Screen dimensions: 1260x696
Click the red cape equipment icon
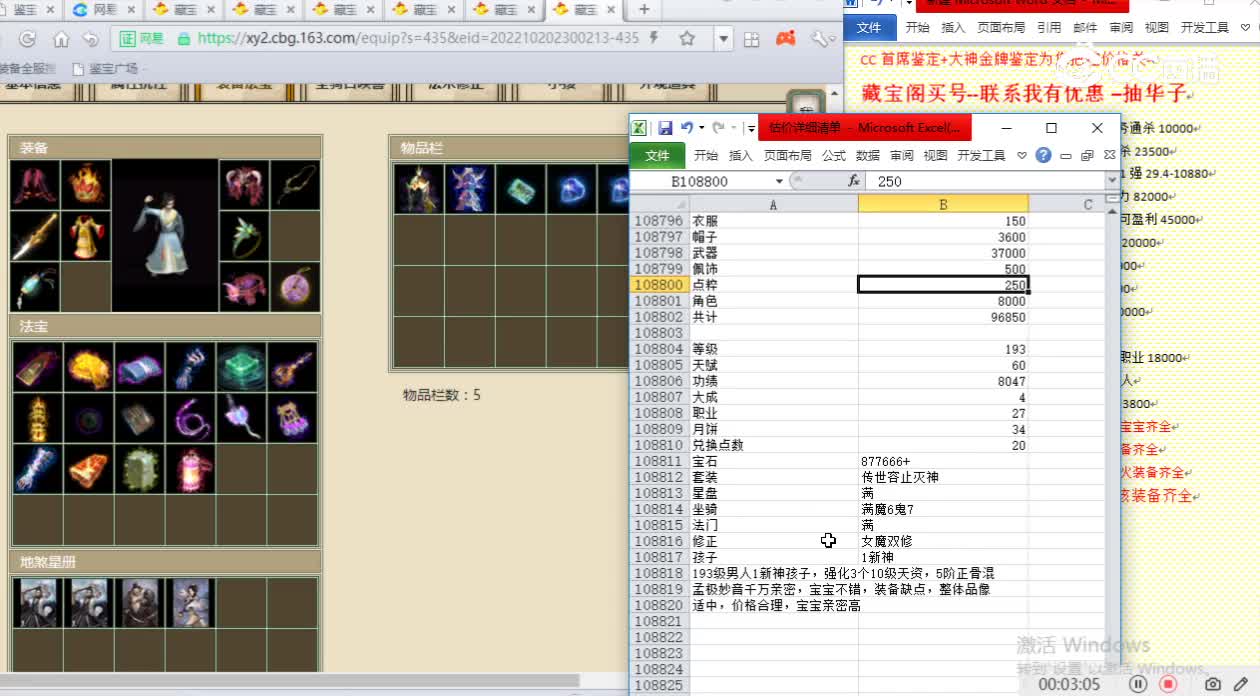coord(35,185)
